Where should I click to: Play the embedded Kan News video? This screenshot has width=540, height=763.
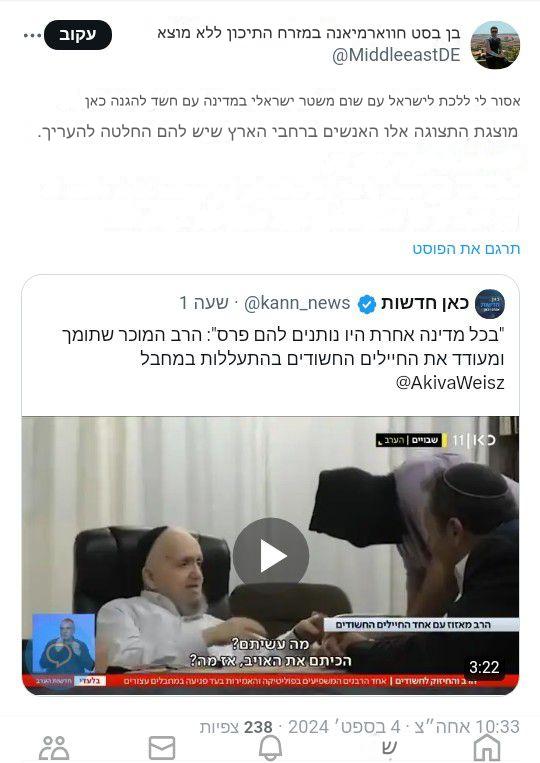pos(270,556)
